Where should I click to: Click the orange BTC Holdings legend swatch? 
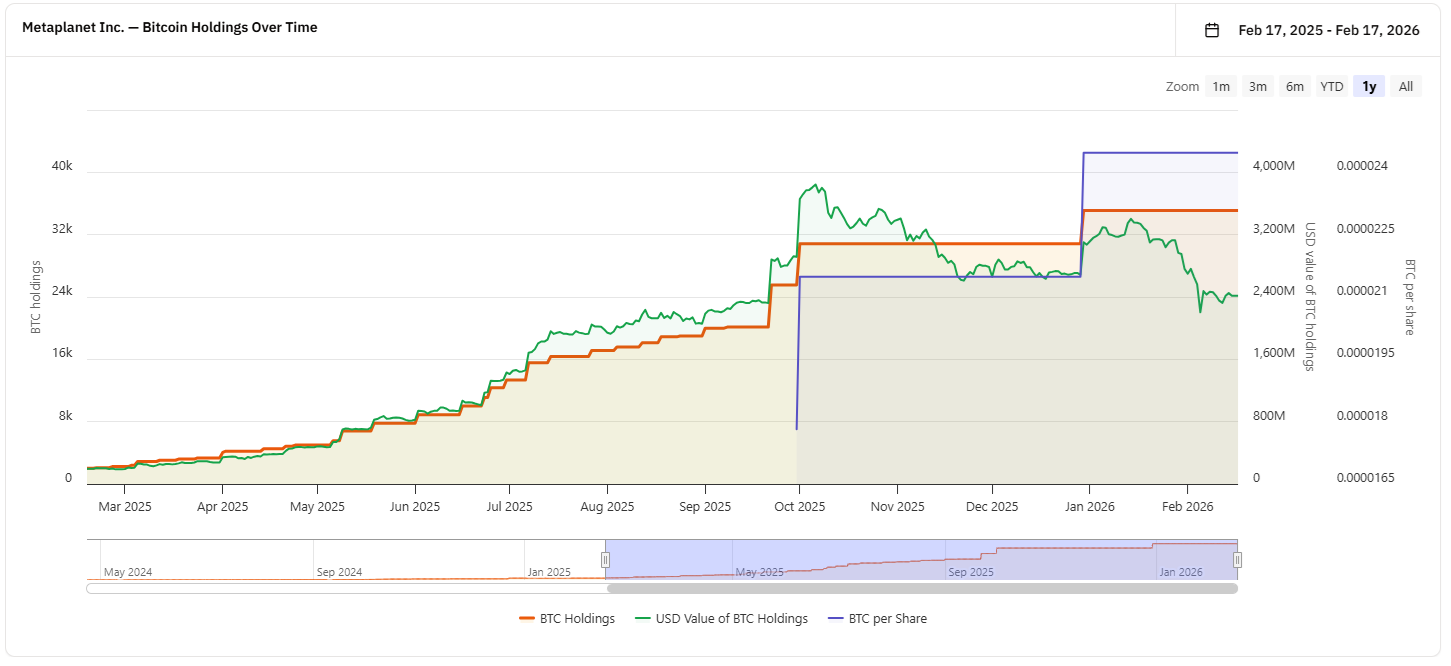[x=528, y=619]
